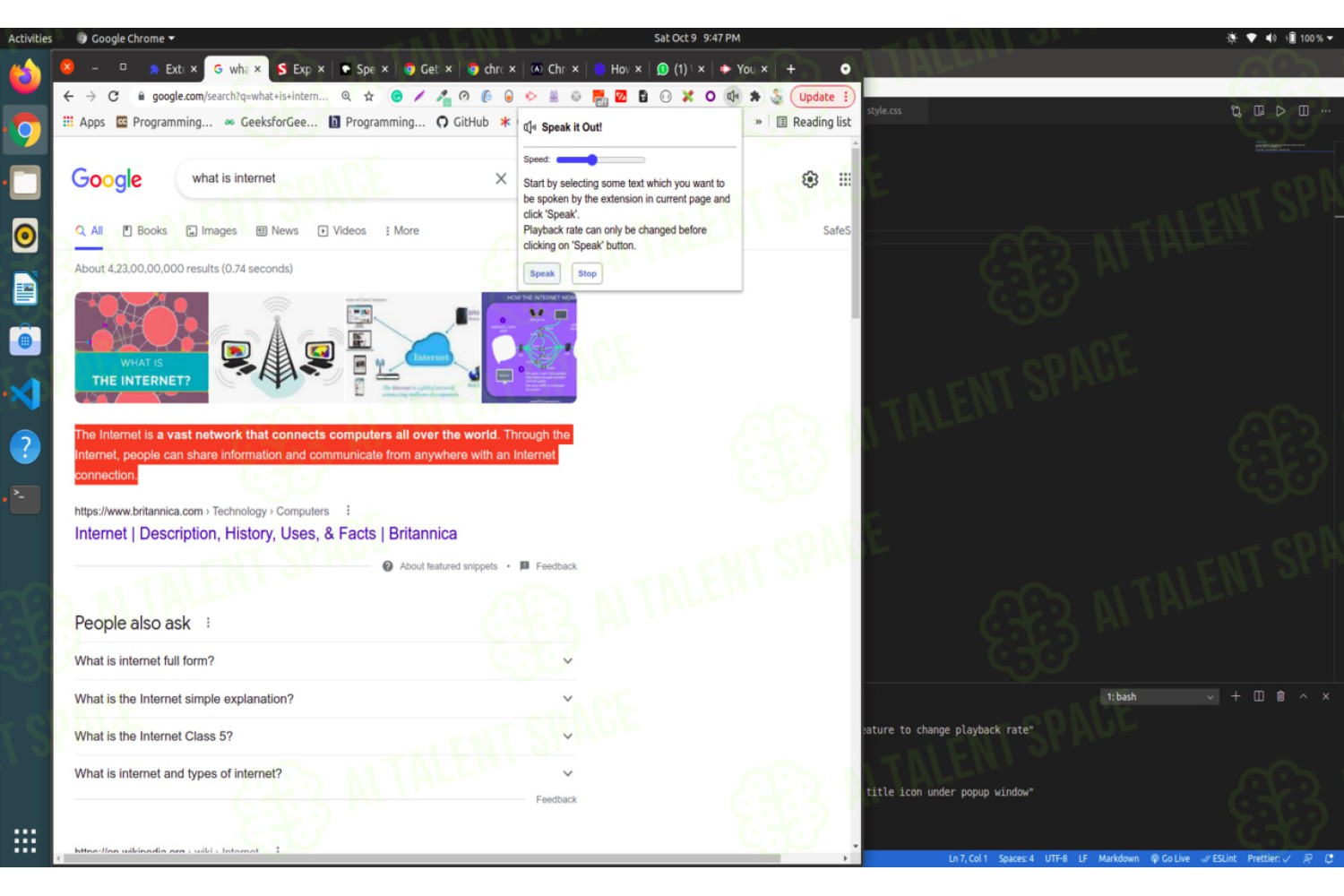Open three-dot menu beside 'People also ask'

point(208,623)
